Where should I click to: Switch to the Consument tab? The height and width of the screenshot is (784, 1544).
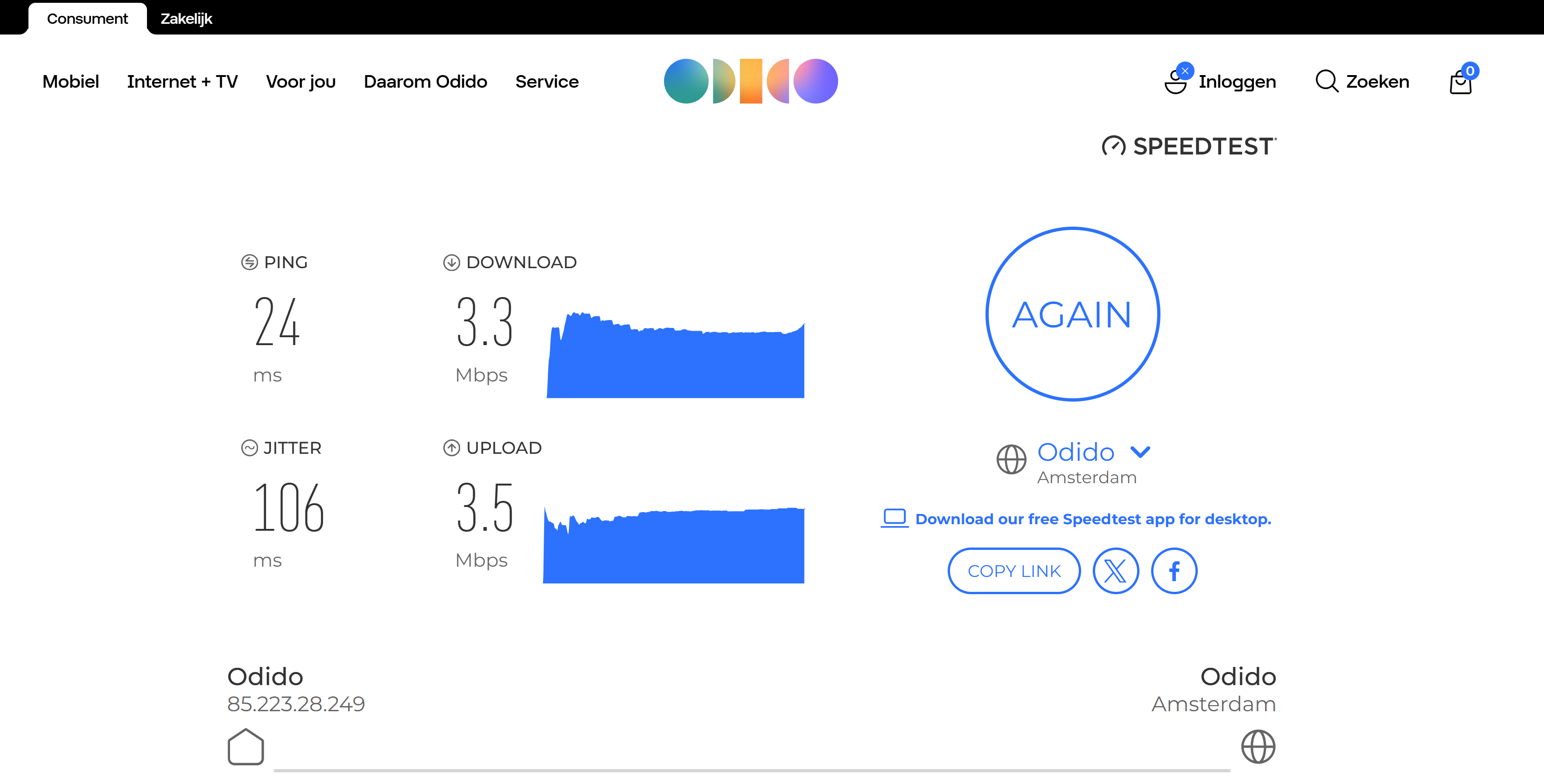[x=88, y=19]
